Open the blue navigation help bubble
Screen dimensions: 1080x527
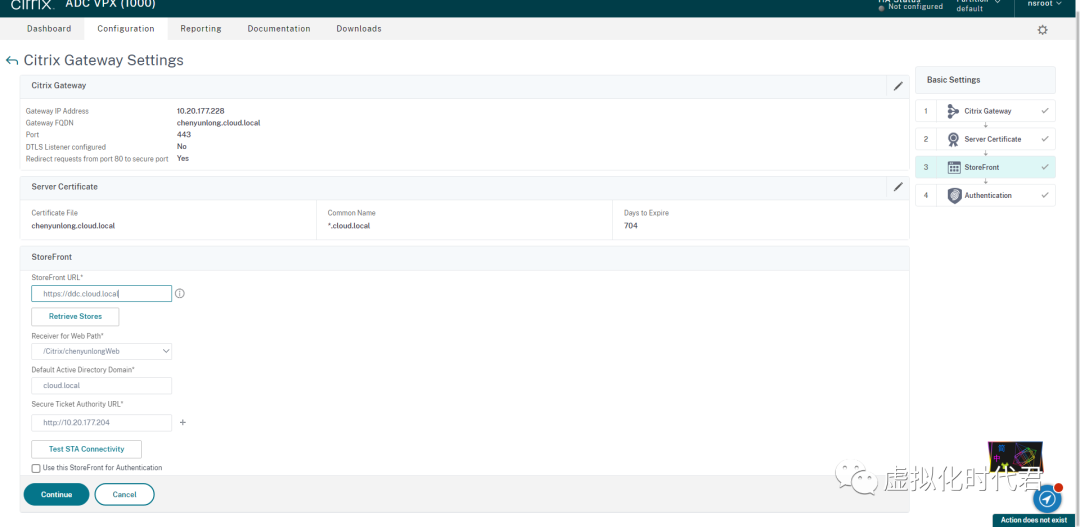(1046, 498)
